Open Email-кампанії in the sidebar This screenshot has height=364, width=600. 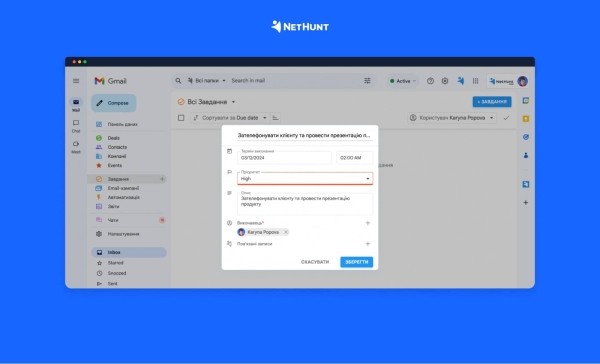123,188
